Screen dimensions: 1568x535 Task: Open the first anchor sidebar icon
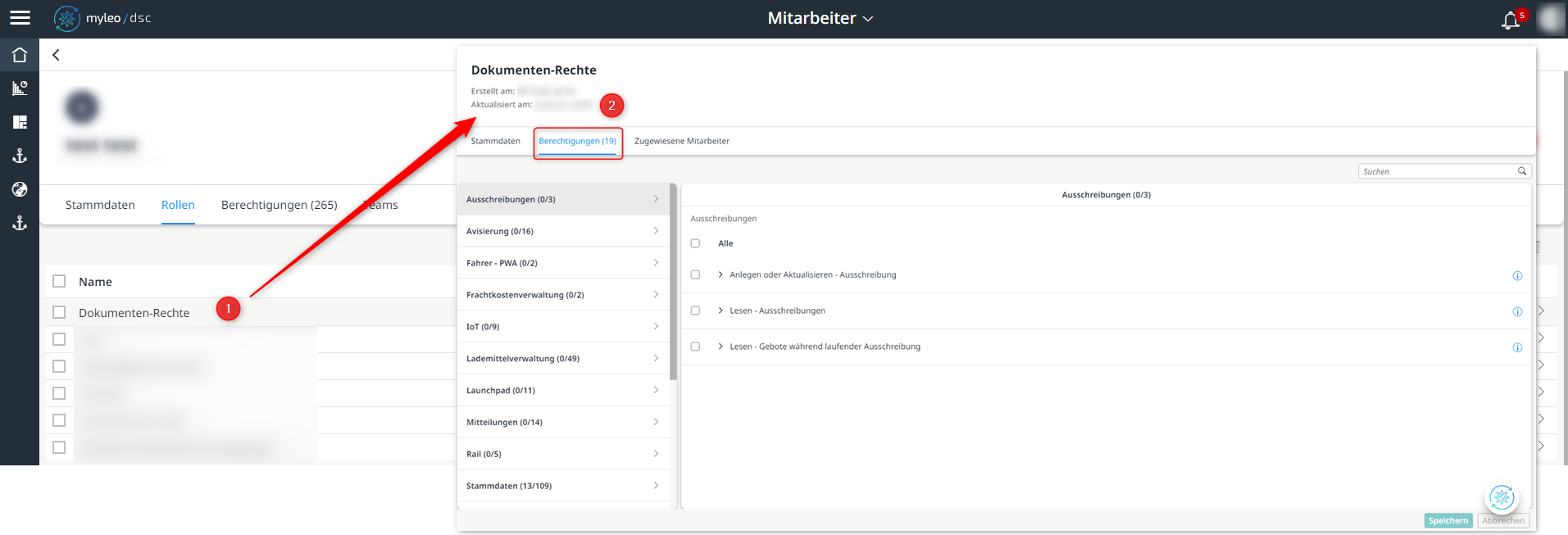coord(20,156)
